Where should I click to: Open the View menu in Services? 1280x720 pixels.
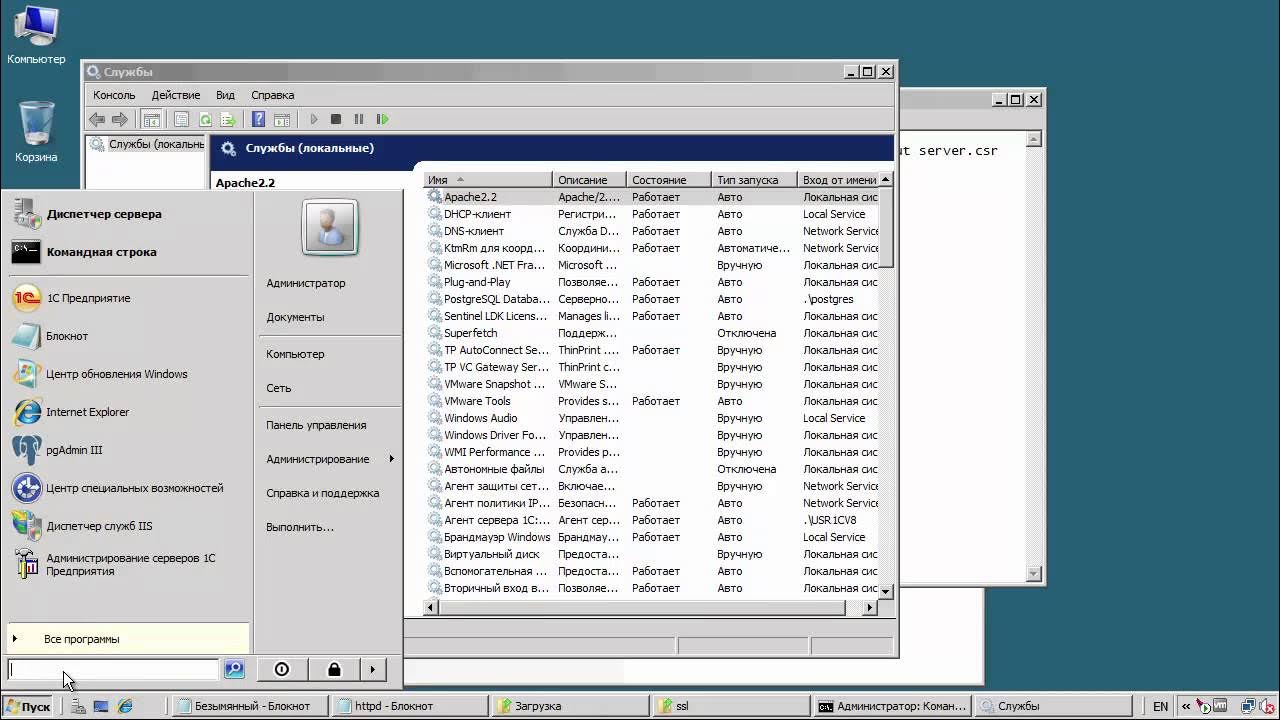click(225, 95)
